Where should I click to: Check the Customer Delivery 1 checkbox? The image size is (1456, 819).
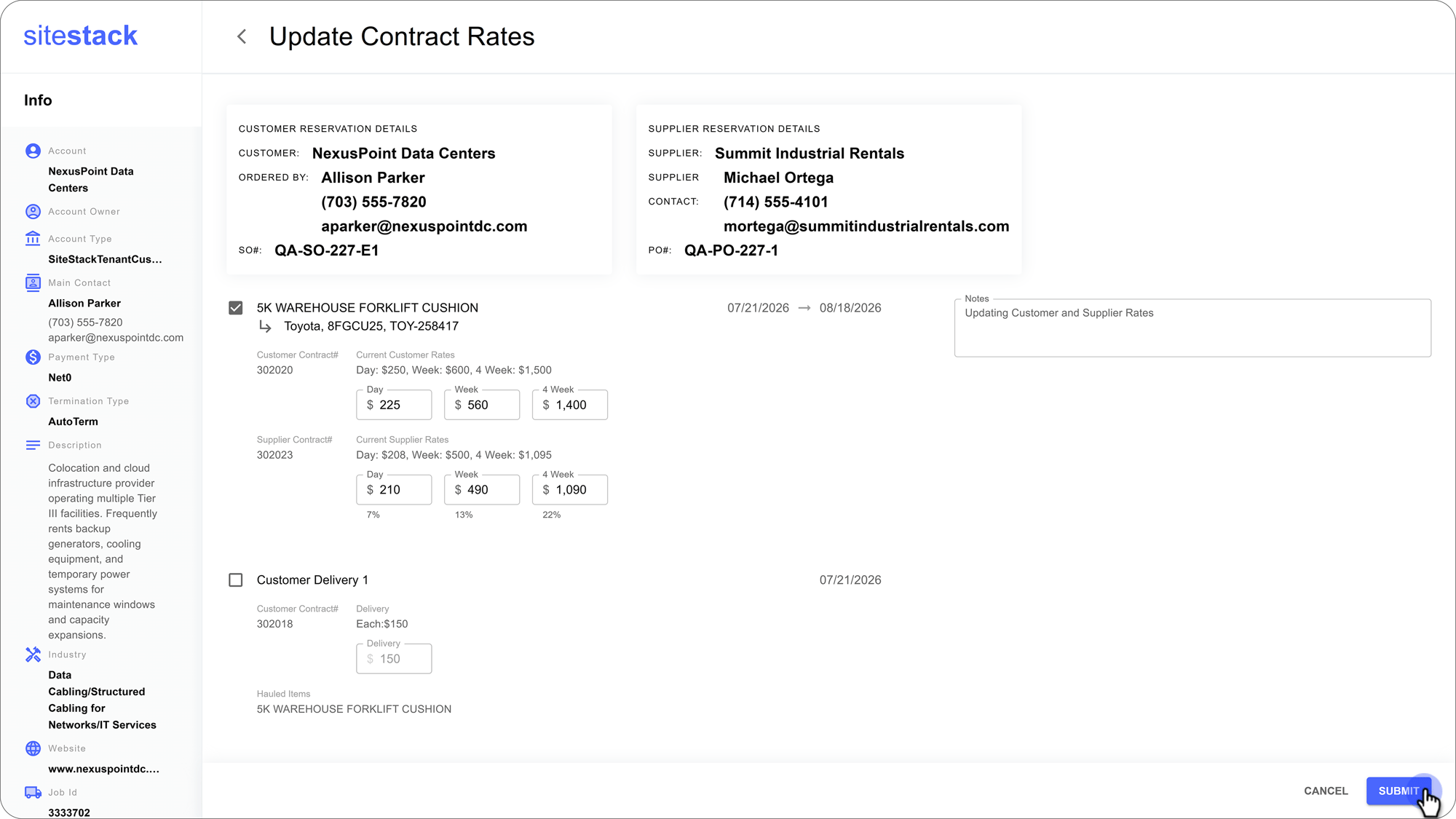point(235,580)
